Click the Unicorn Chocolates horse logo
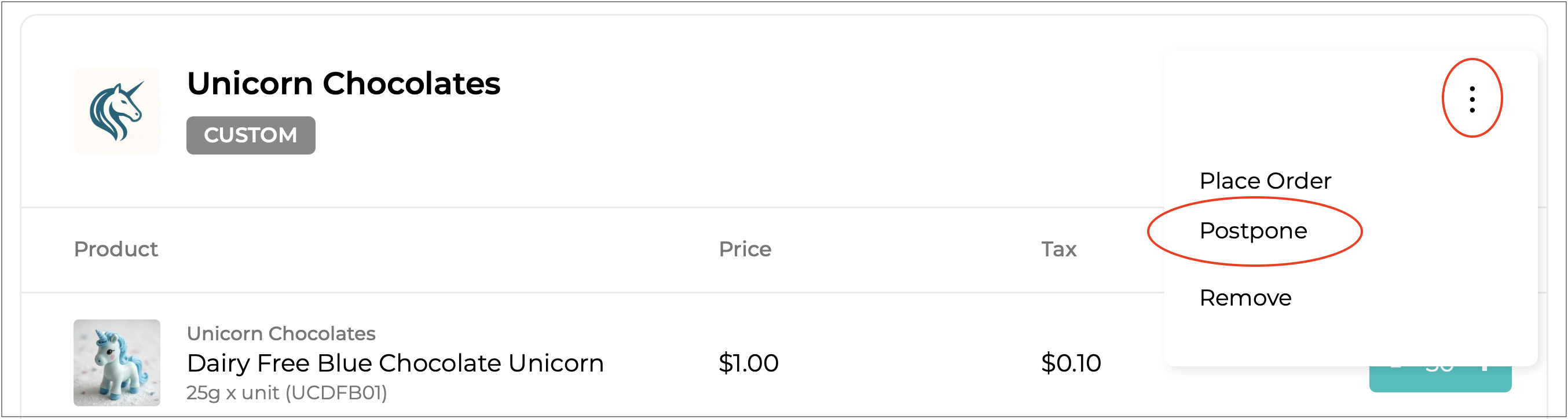This screenshot has width=1568, height=419. [116, 111]
